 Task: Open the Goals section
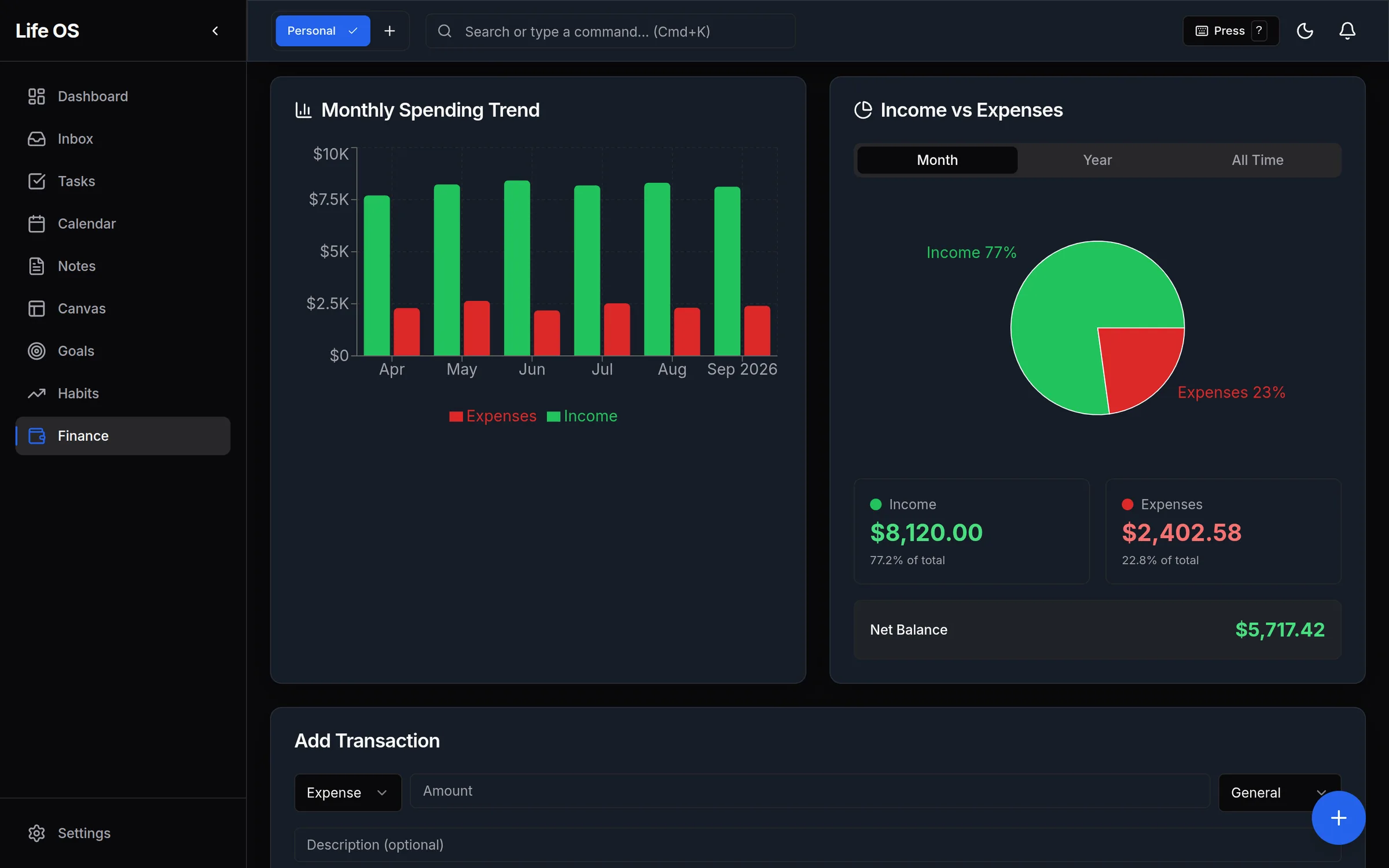123,351
